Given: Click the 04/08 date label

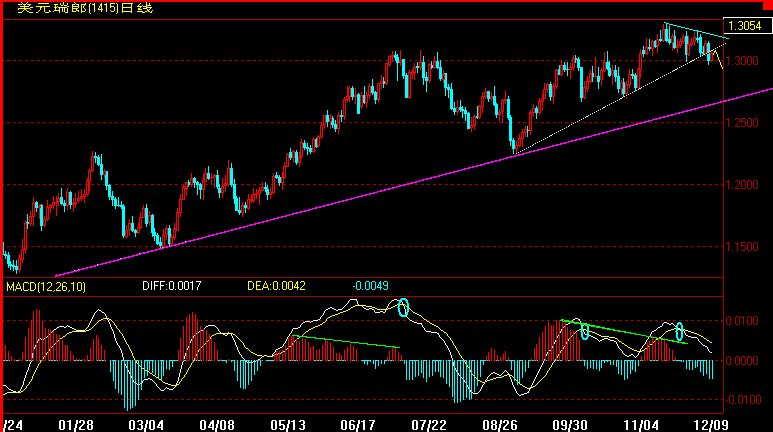Looking at the screenshot, I should pos(217,425).
